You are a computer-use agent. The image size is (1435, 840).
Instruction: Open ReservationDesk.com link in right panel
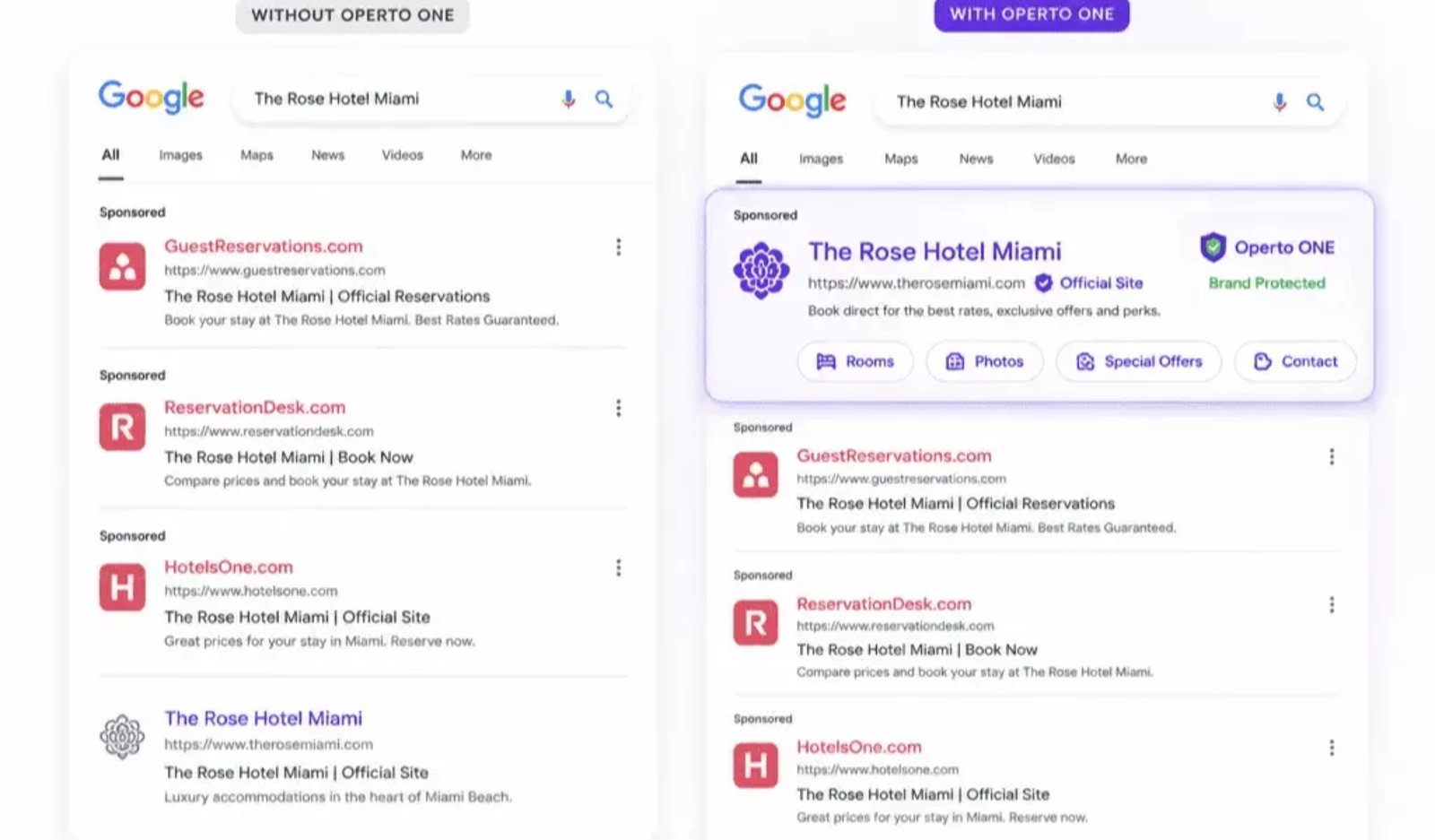[x=884, y=603]
